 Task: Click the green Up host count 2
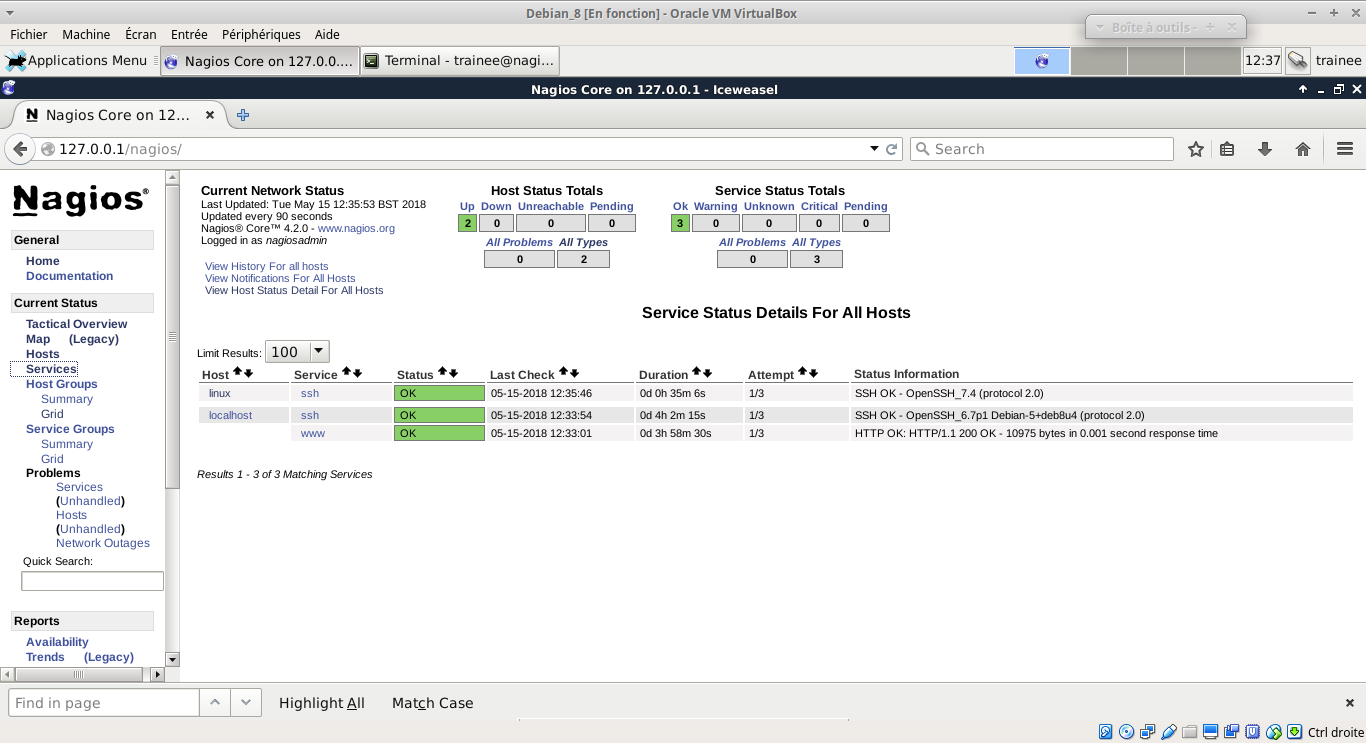coord(467,223)
